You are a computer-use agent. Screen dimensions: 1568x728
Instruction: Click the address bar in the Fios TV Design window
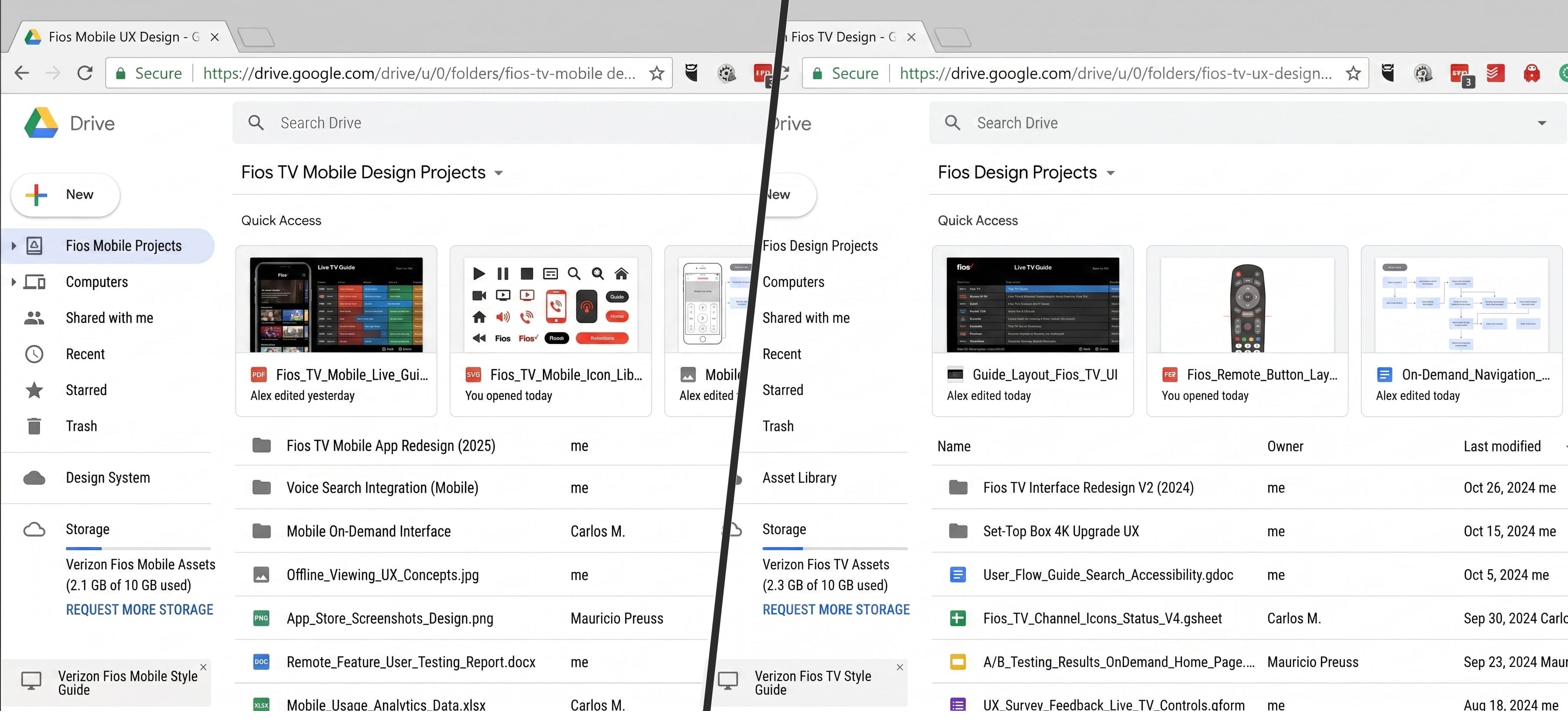(x=1085, y=73)
